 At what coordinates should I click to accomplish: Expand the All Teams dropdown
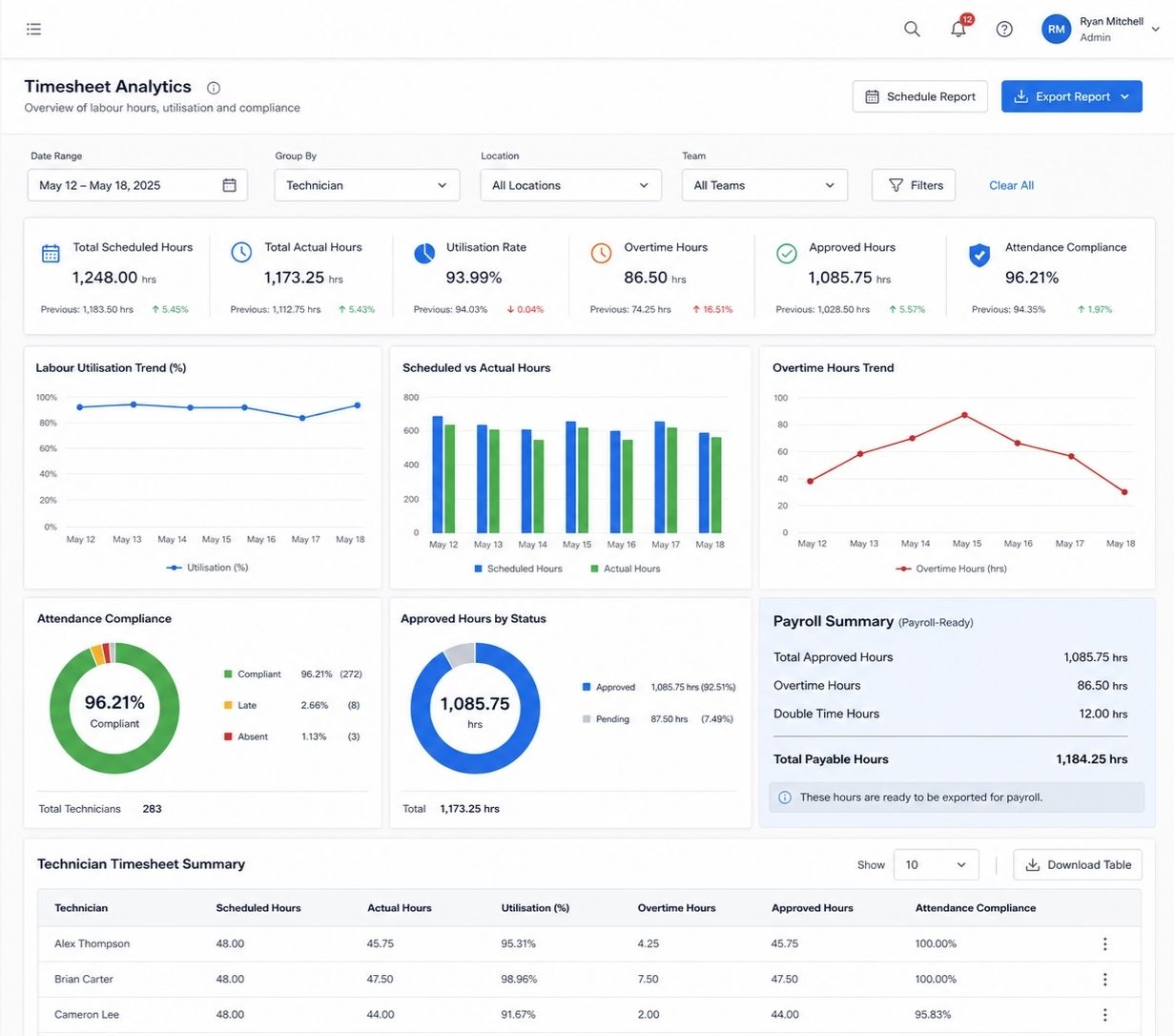click(764, 185)
